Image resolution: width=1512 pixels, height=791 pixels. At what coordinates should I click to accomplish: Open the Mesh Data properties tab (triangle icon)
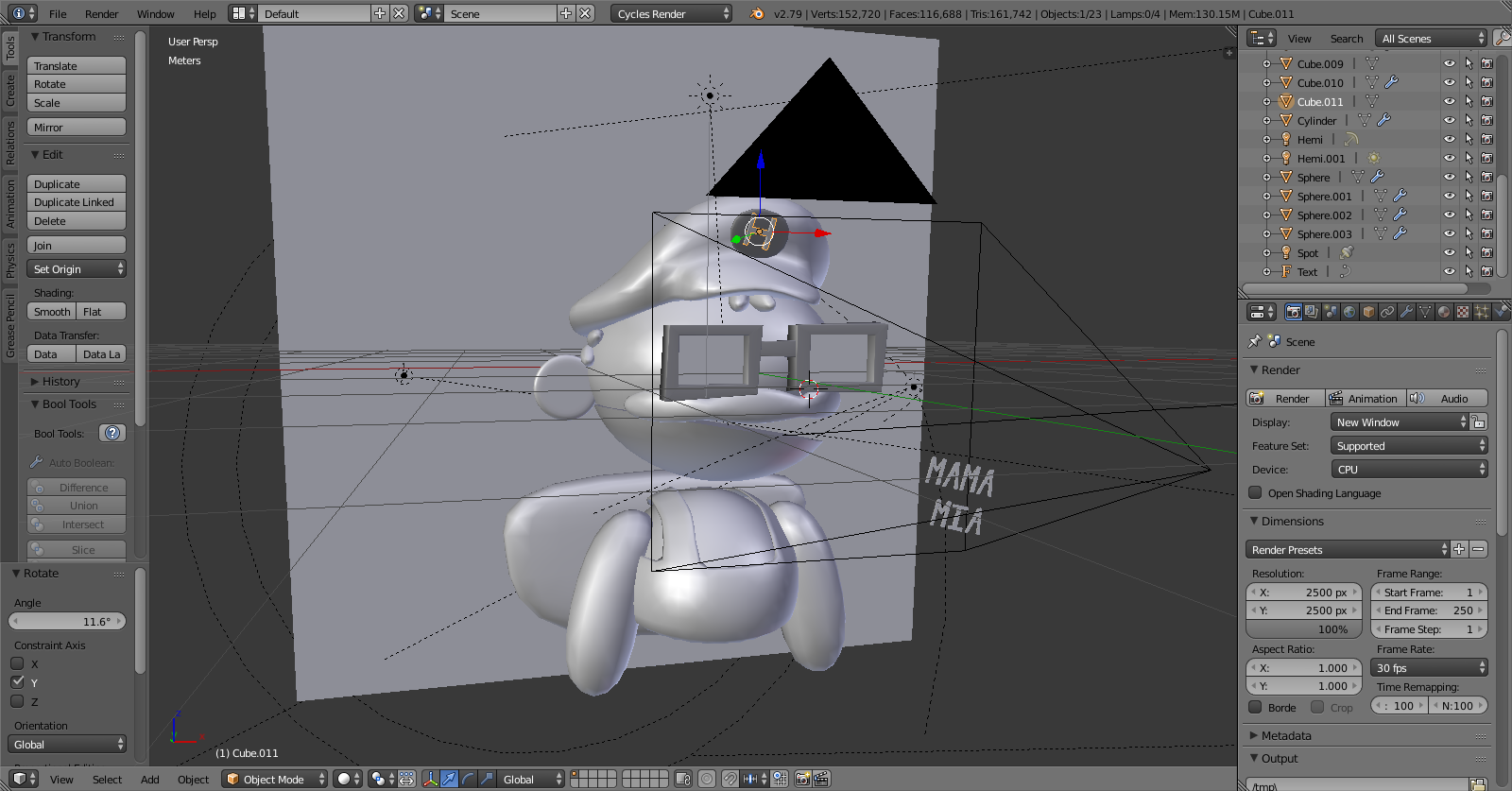[x=1425, y=312]
